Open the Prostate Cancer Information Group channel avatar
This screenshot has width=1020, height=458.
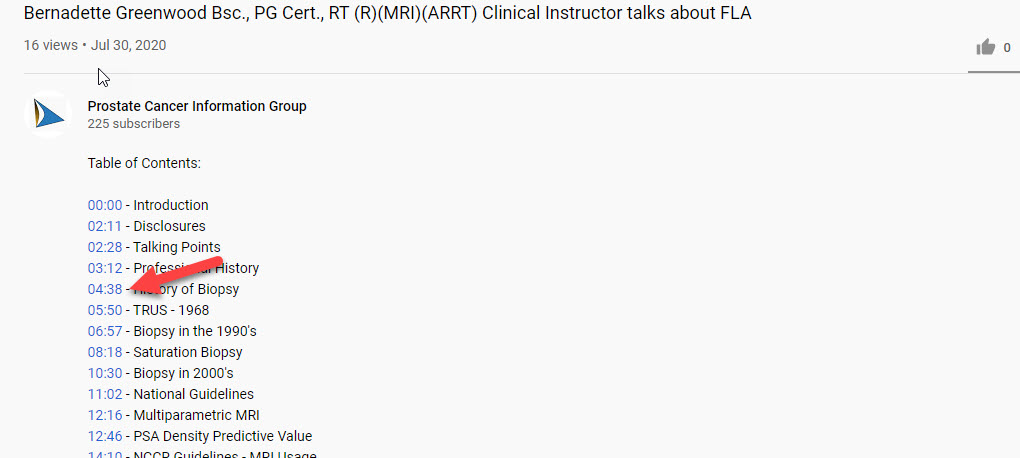click(x=47, y=114)
